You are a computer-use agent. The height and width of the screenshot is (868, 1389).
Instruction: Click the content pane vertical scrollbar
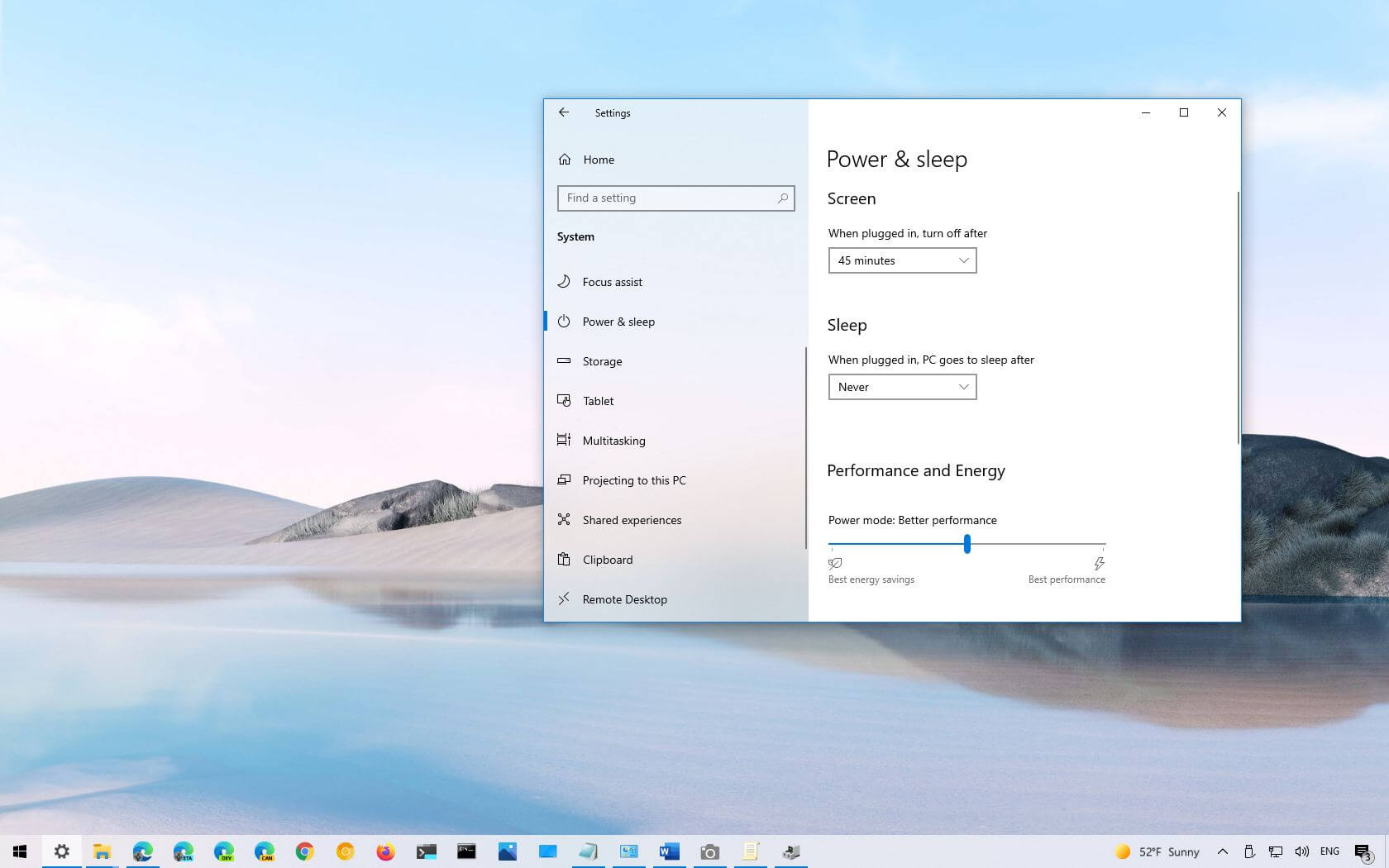1238,317
